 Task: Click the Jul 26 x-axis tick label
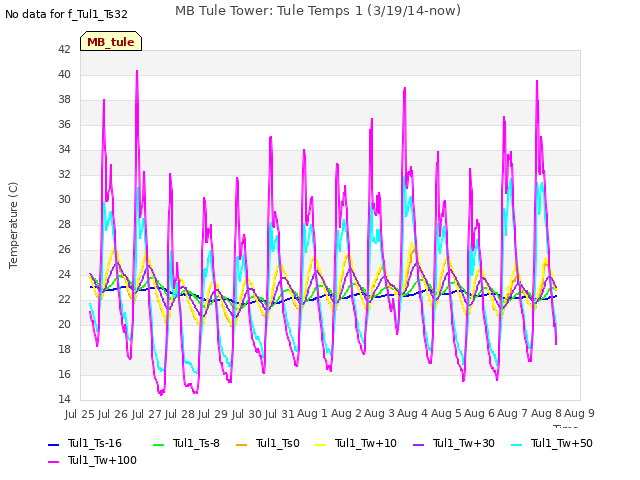point(113,414)
